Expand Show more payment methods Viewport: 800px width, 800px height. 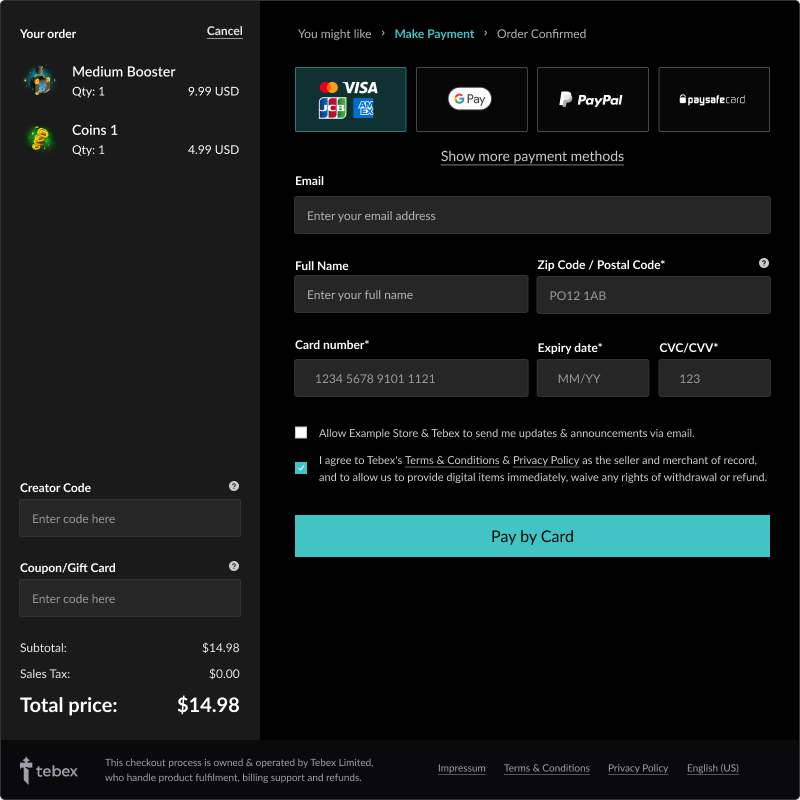(x=532, y=156)
